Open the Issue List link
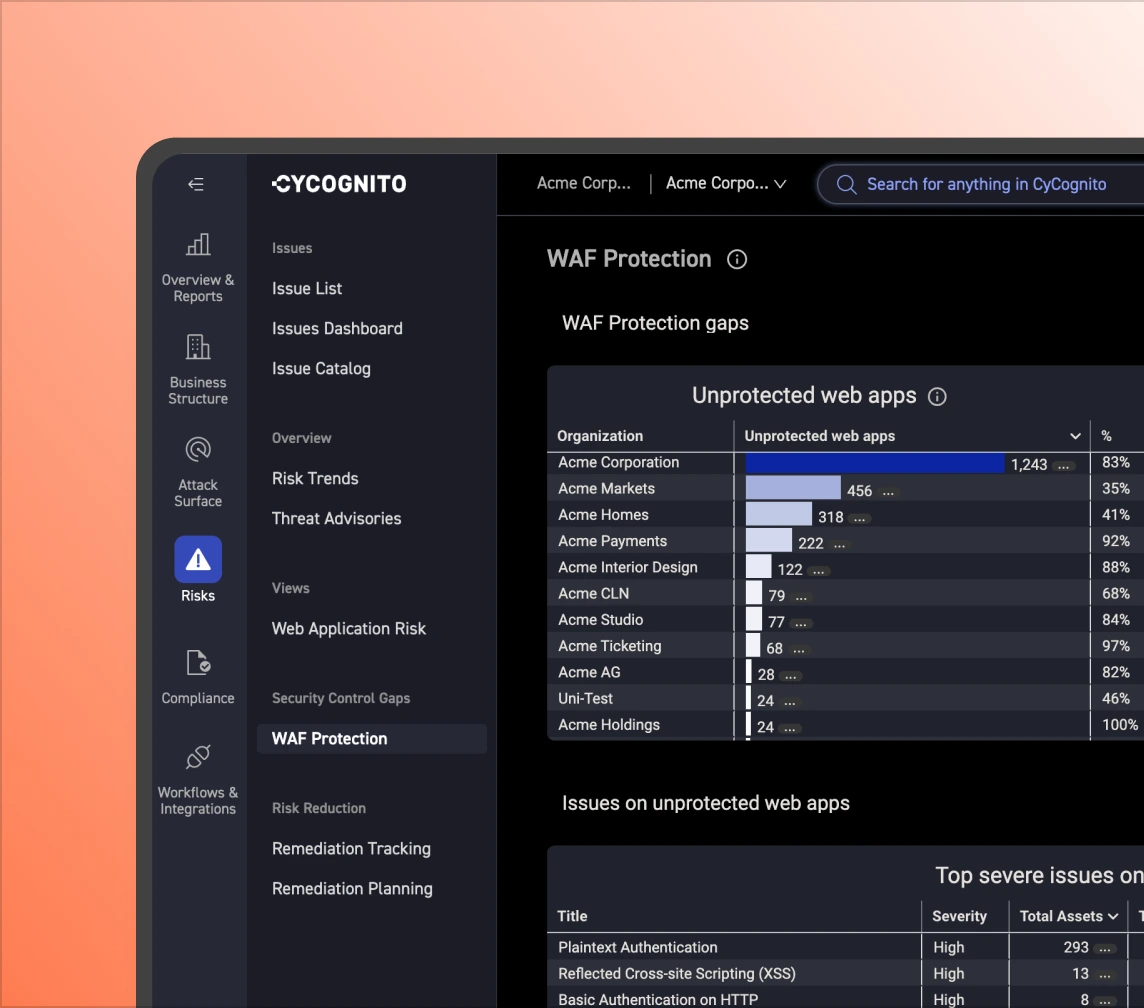Screen dimensions: 1144x1008 coord(307,288)
